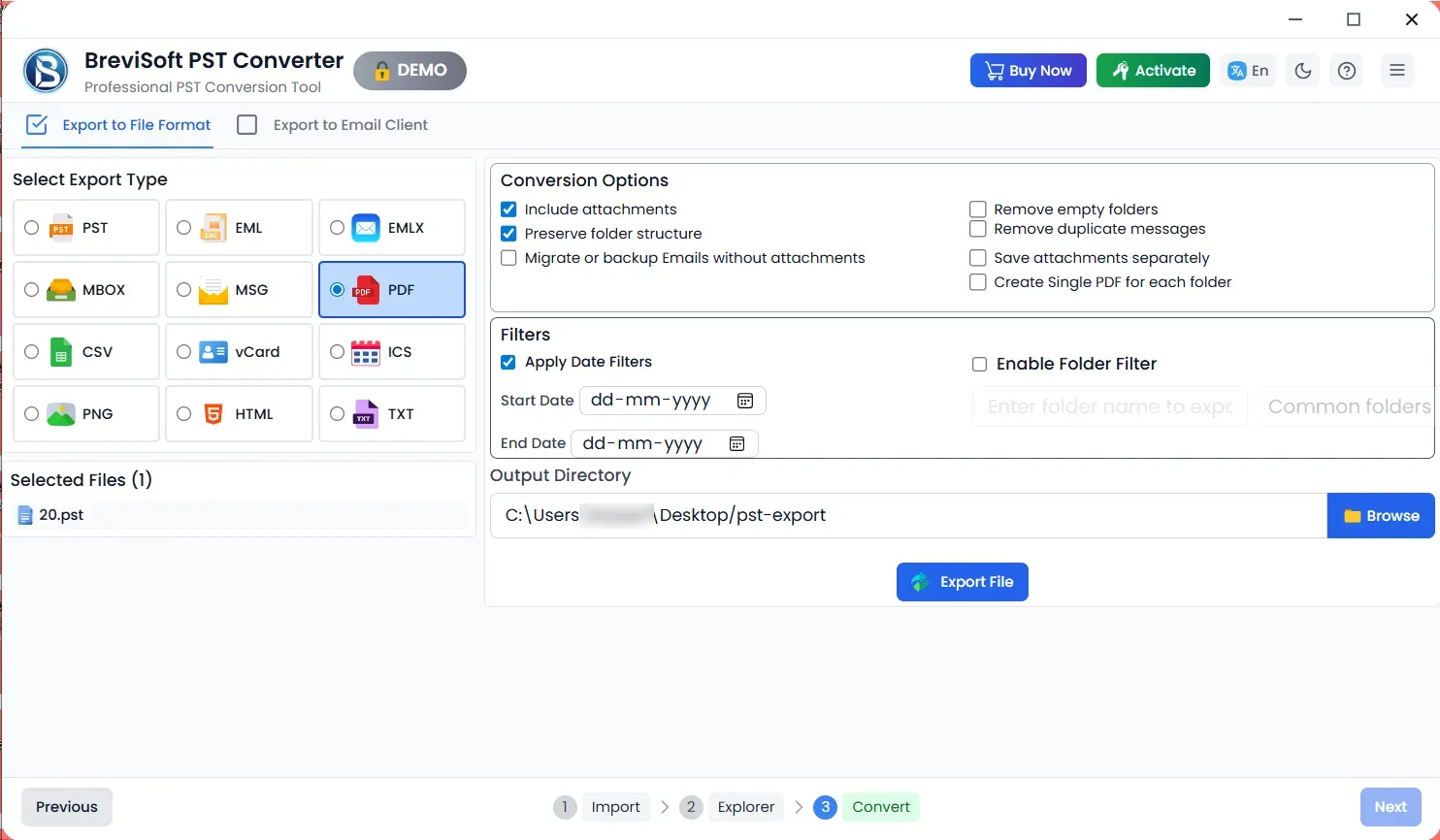Uncheck Include attachments option

click(508, 210)
